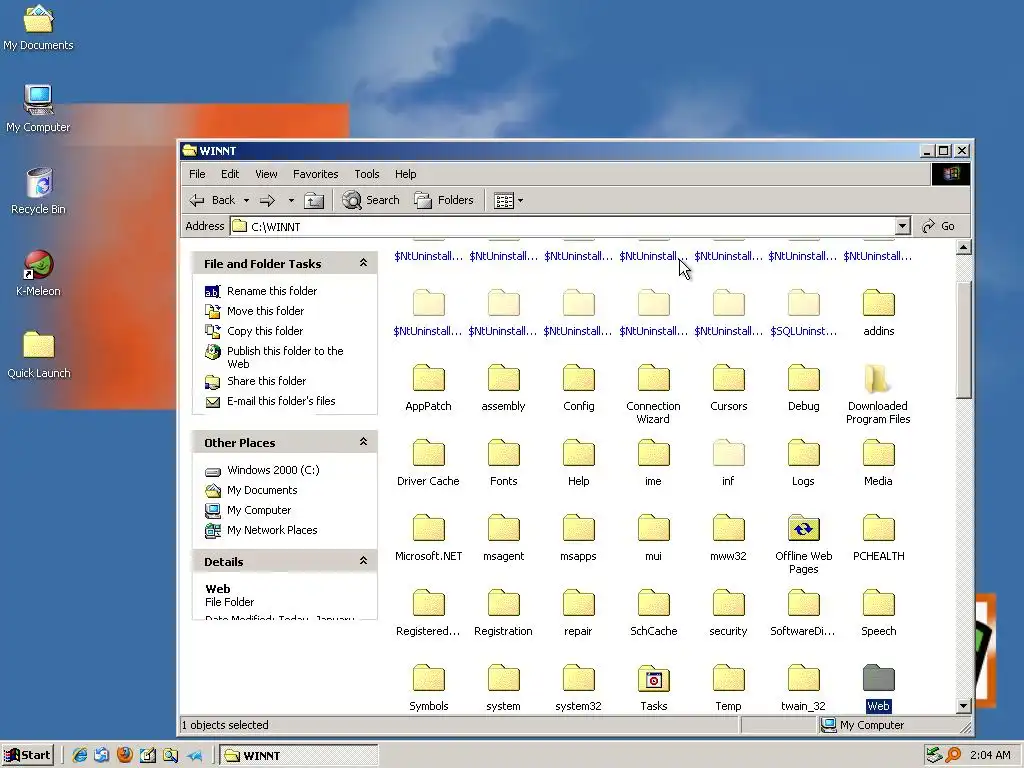Open the Favorites menu
1024x768 pixels.
(315, 174)
